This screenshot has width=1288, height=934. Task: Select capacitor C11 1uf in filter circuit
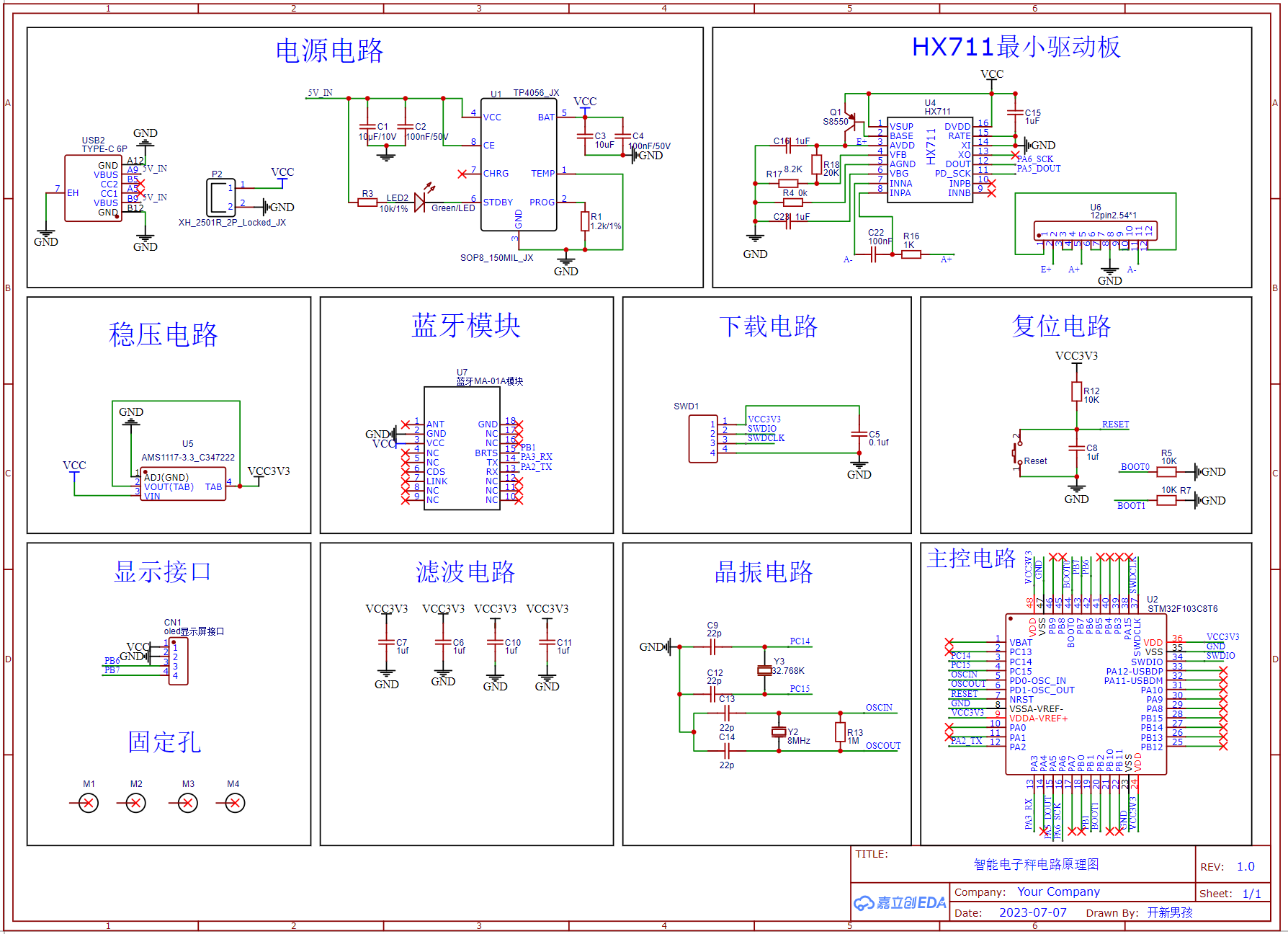point(547,642)
